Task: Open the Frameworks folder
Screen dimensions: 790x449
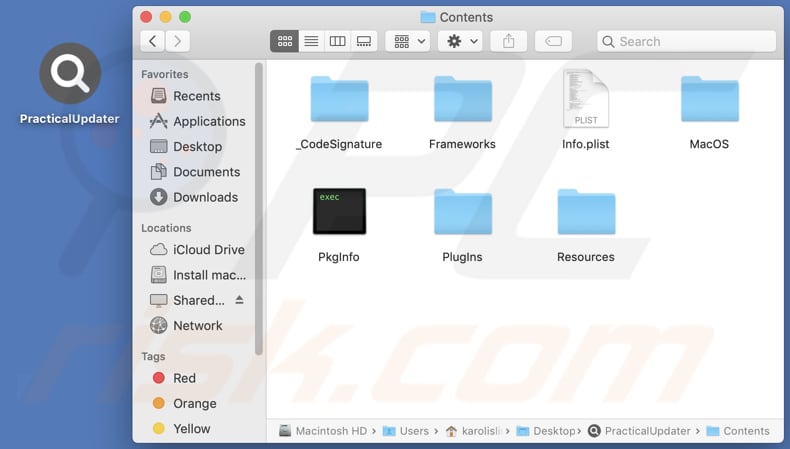Action: pyautogui.click(x=462, y=100)
